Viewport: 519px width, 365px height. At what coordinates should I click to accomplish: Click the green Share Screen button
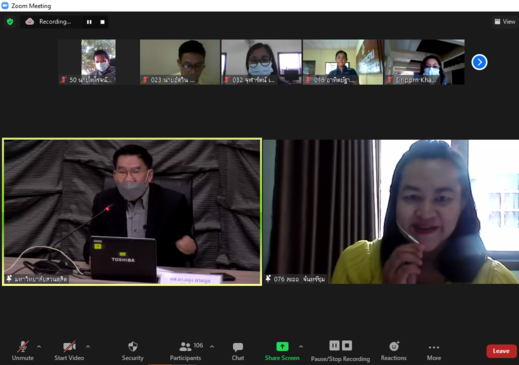[x=282, y=351]
